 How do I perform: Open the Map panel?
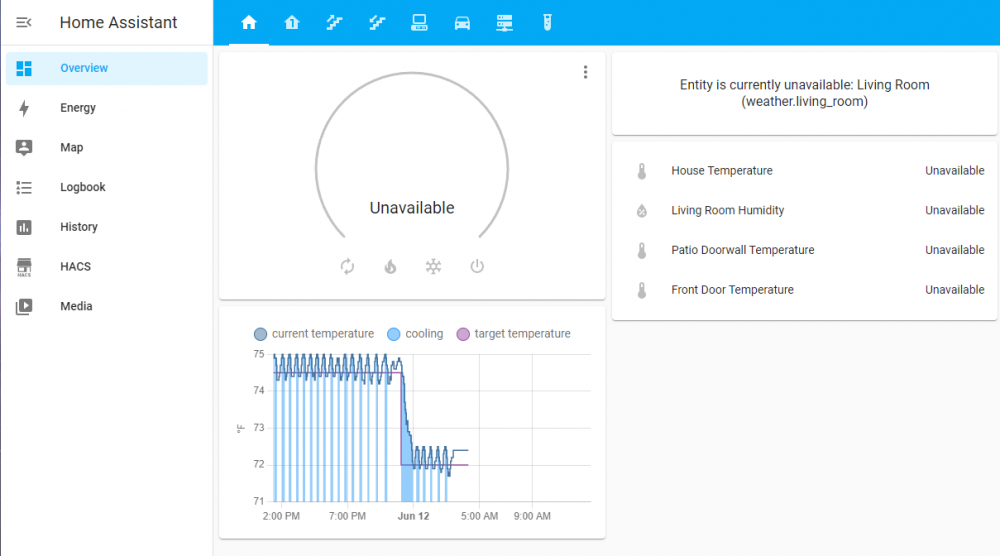click(107, 147)
